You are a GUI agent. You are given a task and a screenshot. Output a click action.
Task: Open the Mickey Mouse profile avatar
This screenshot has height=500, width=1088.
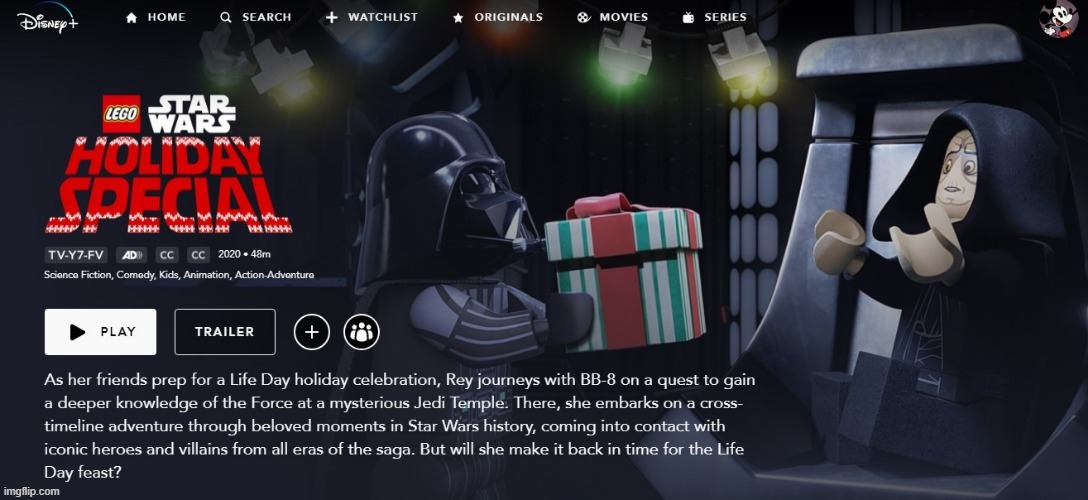pos(1059,19)
